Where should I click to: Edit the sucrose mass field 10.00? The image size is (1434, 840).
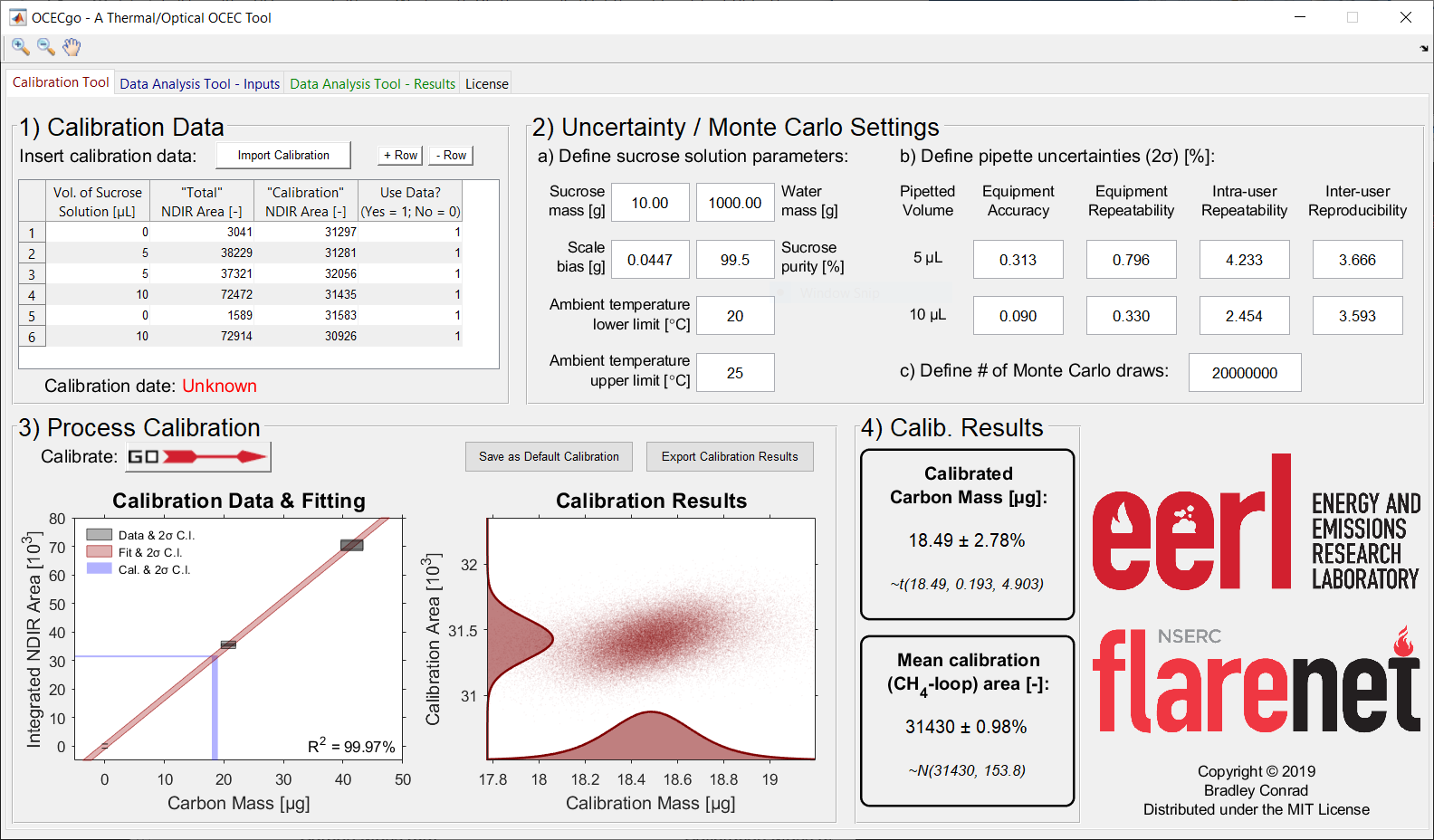[x=650, y=203]
